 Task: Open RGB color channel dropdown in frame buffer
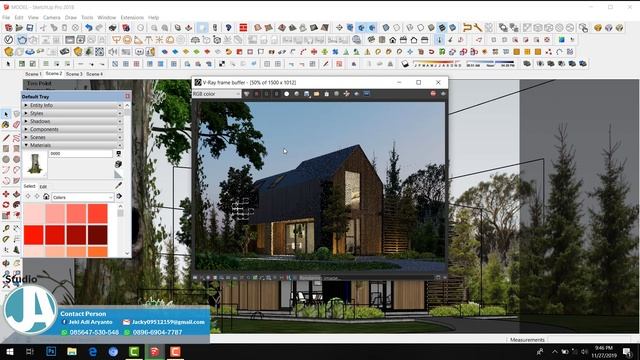[216, 94]
